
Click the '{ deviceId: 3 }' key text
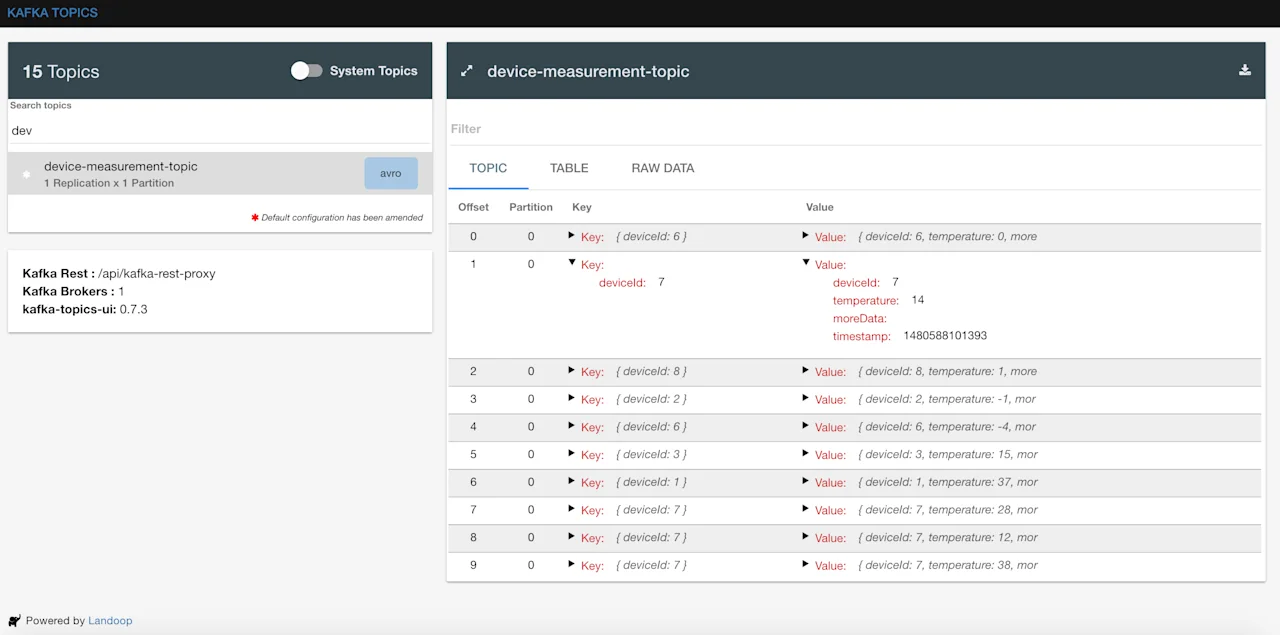(652, 454)
